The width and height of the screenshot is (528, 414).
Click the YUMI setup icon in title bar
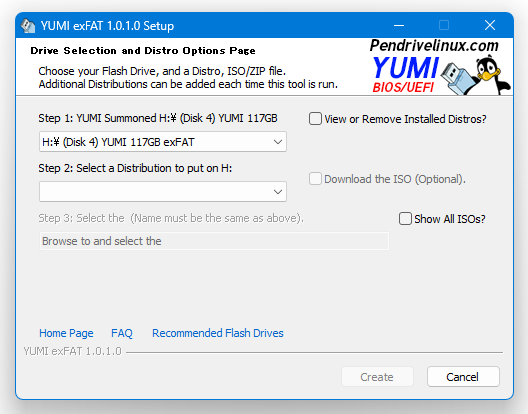coord(28,26)
